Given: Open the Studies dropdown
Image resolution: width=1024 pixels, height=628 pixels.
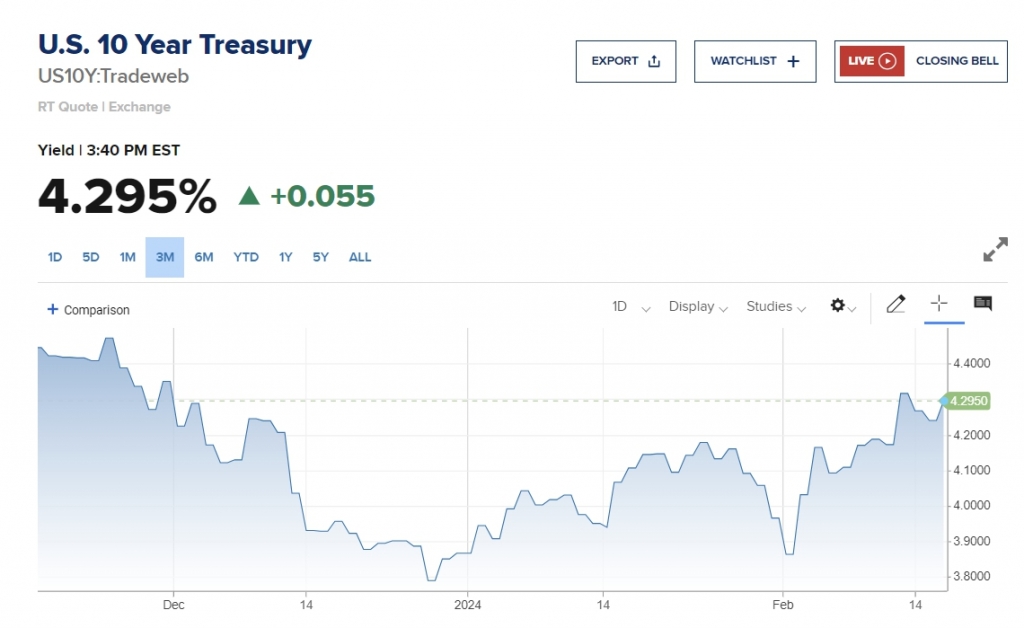Looking at the screenshot, I should pyautogui.click(x=776, y=307).
